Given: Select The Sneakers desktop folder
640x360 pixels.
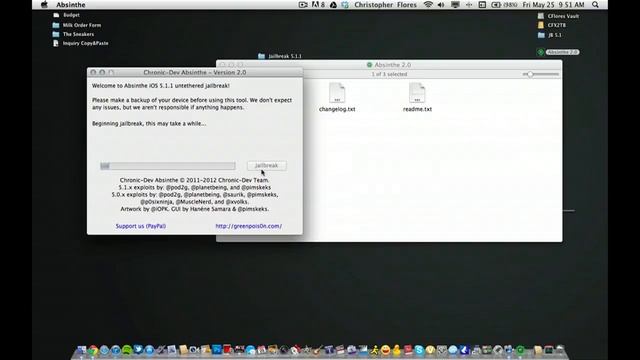Looking at the screenshot, I should coord(73,34).
